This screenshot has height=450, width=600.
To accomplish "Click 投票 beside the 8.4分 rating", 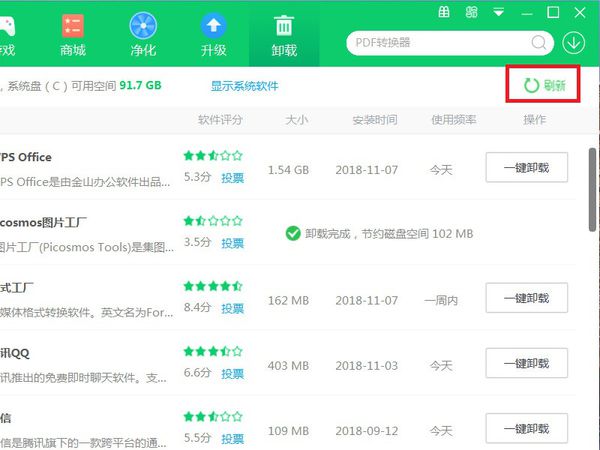I will (x=232, y=308).
